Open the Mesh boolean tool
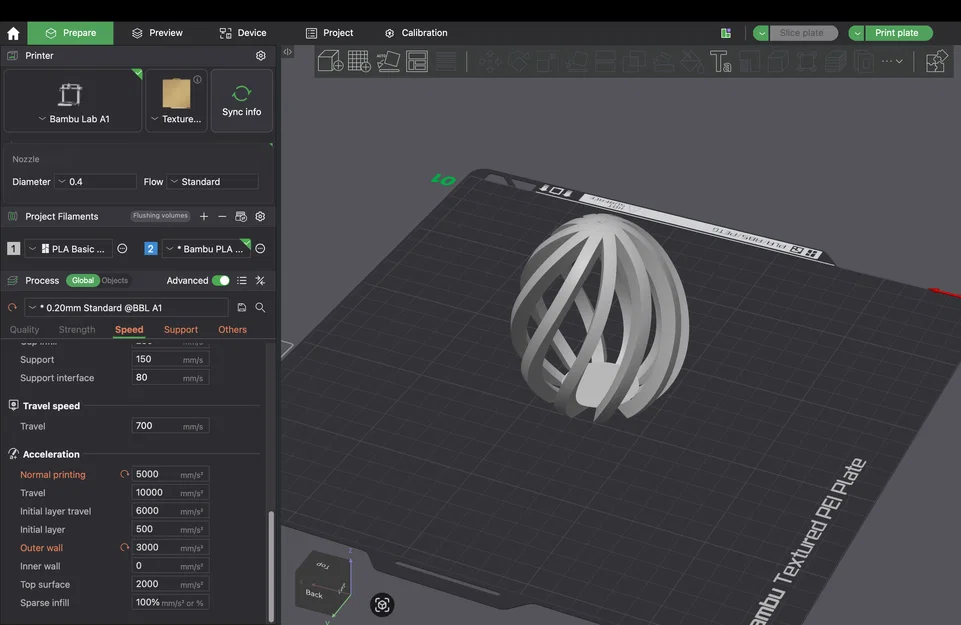 click(634, 61)
